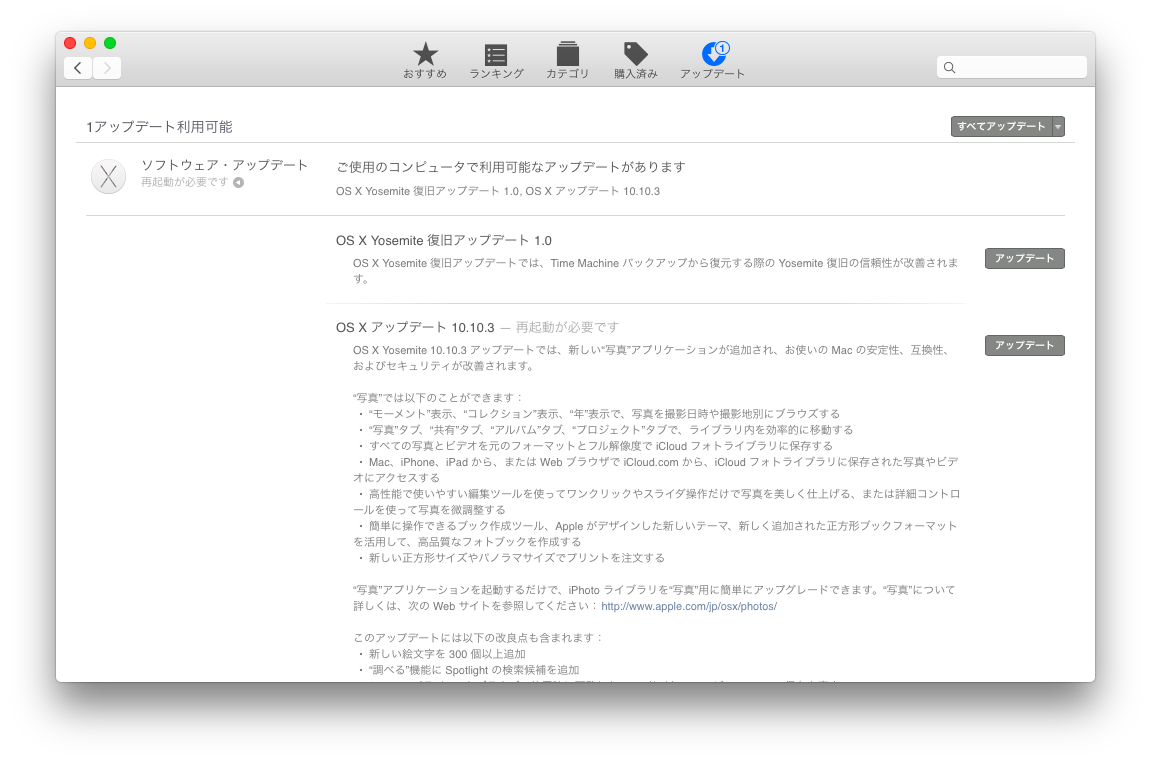Zoom the window with the green button
The width and height of the screenshot is (1151, 762).
coord(110,43)
